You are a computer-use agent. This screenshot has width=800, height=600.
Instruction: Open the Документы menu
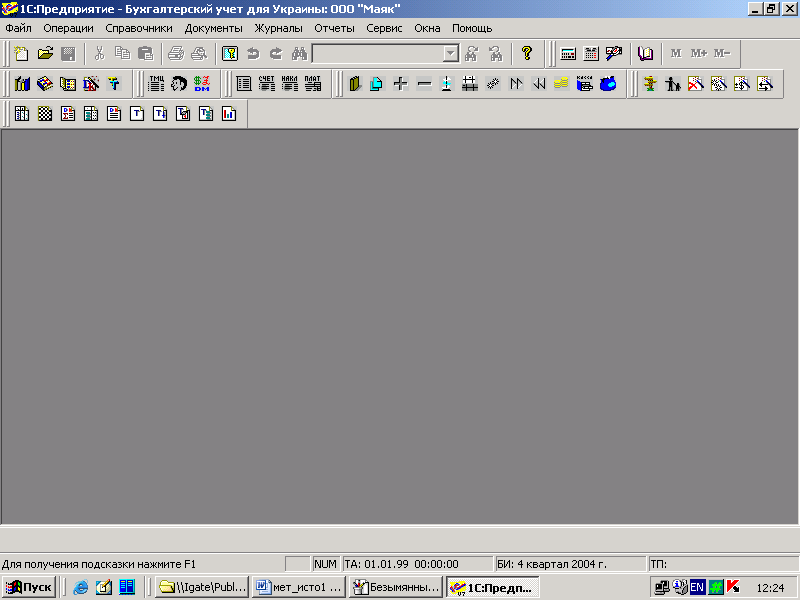[x=213, y=29]
